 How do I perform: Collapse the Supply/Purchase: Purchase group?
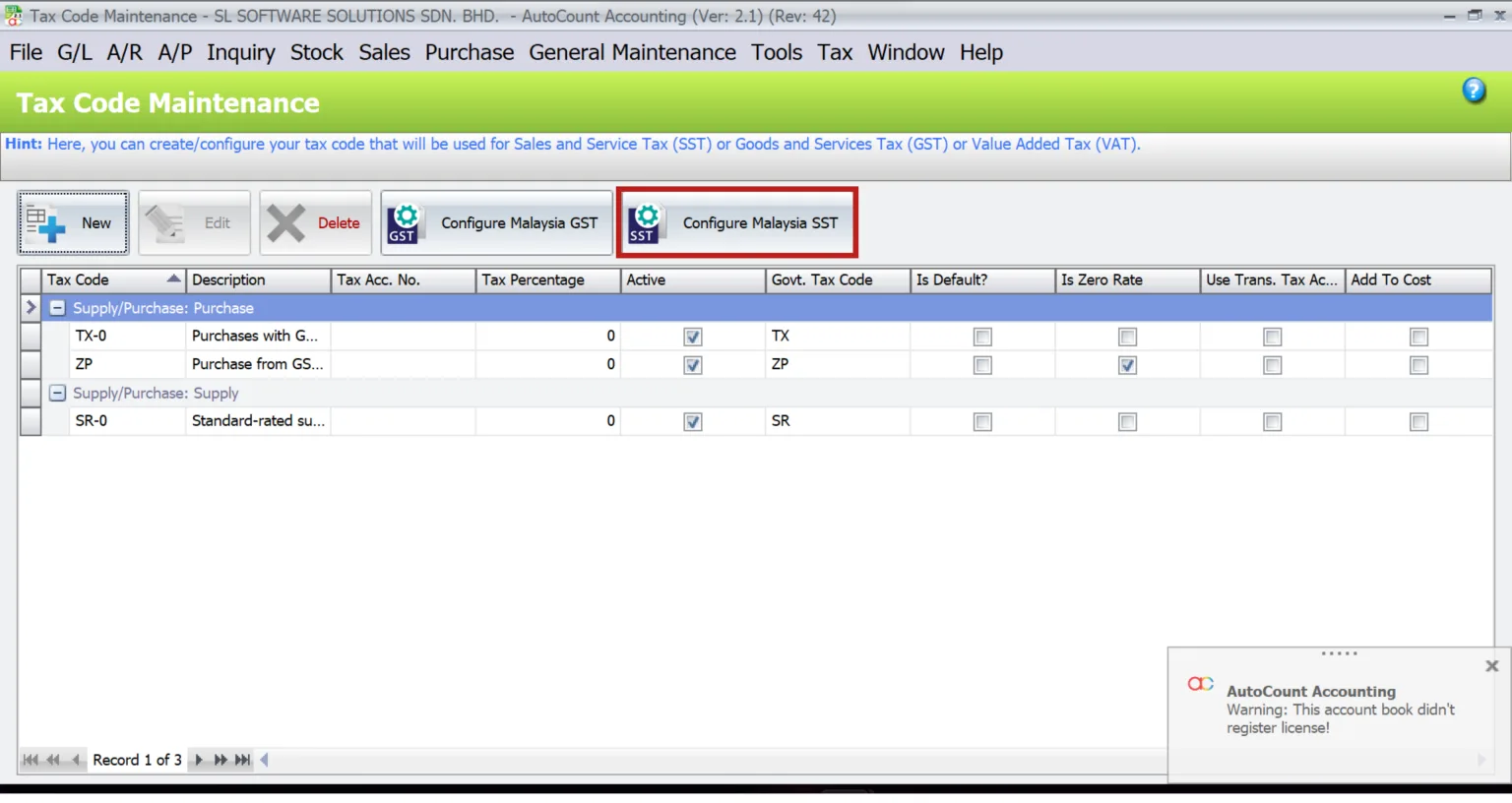(x=57, y=307)
